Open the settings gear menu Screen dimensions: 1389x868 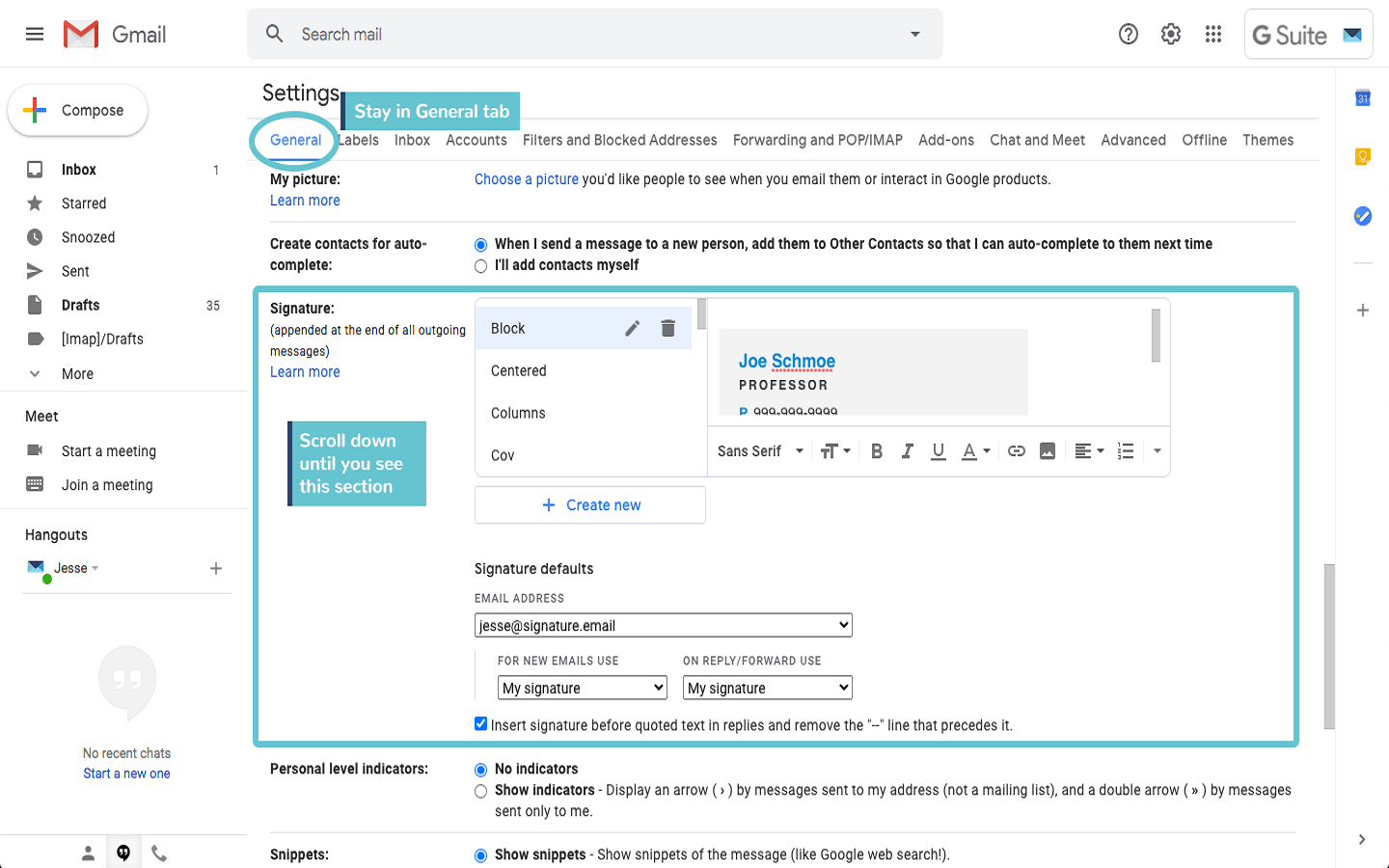click(1170, 35)
